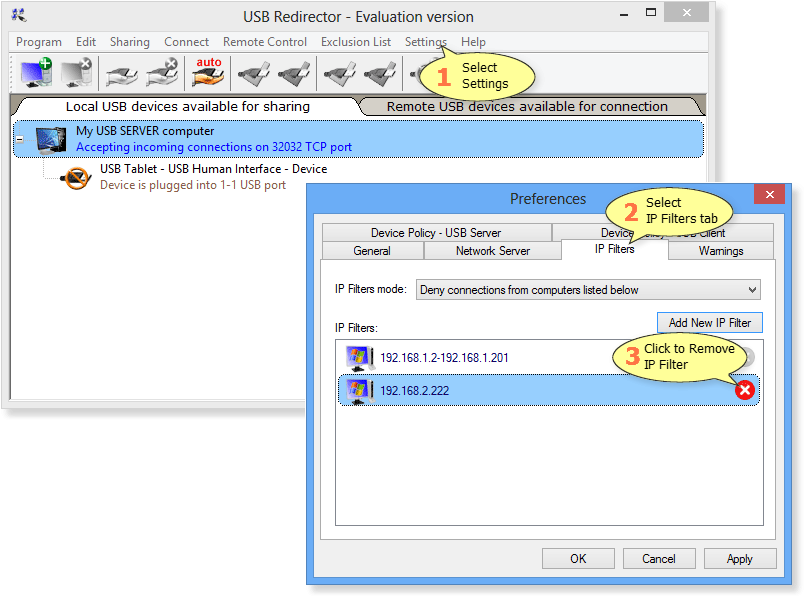The height and width of the screenshot is (599, 808).
Task: Click the My USB SERVER computer icon
Action: [51, 139]
